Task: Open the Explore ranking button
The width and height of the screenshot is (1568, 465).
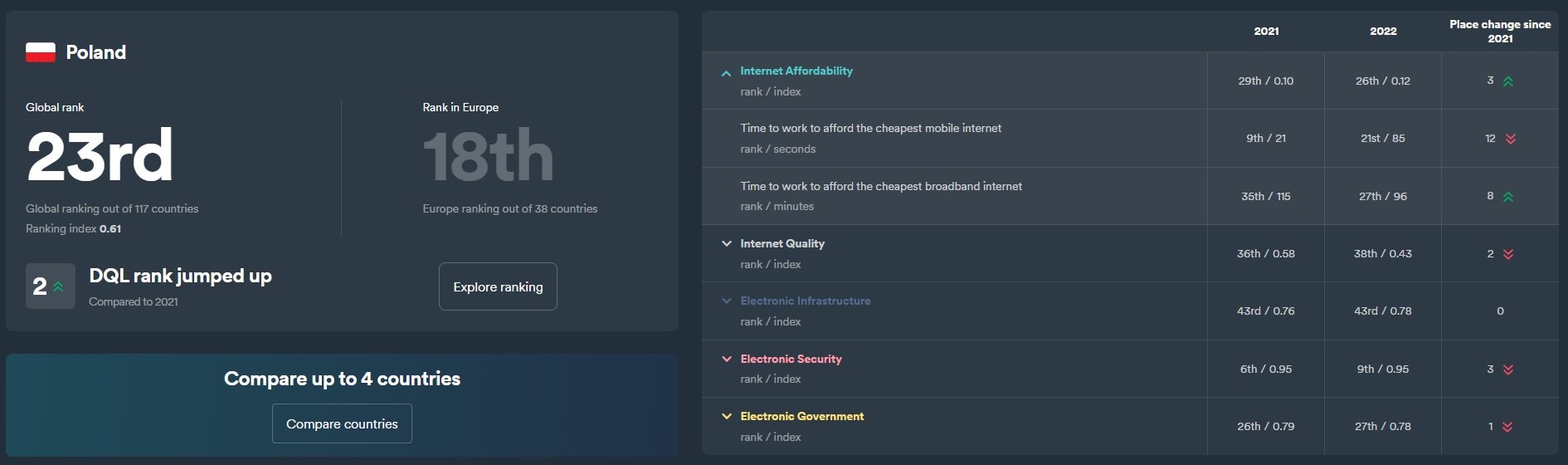Action: click(498, 286)
